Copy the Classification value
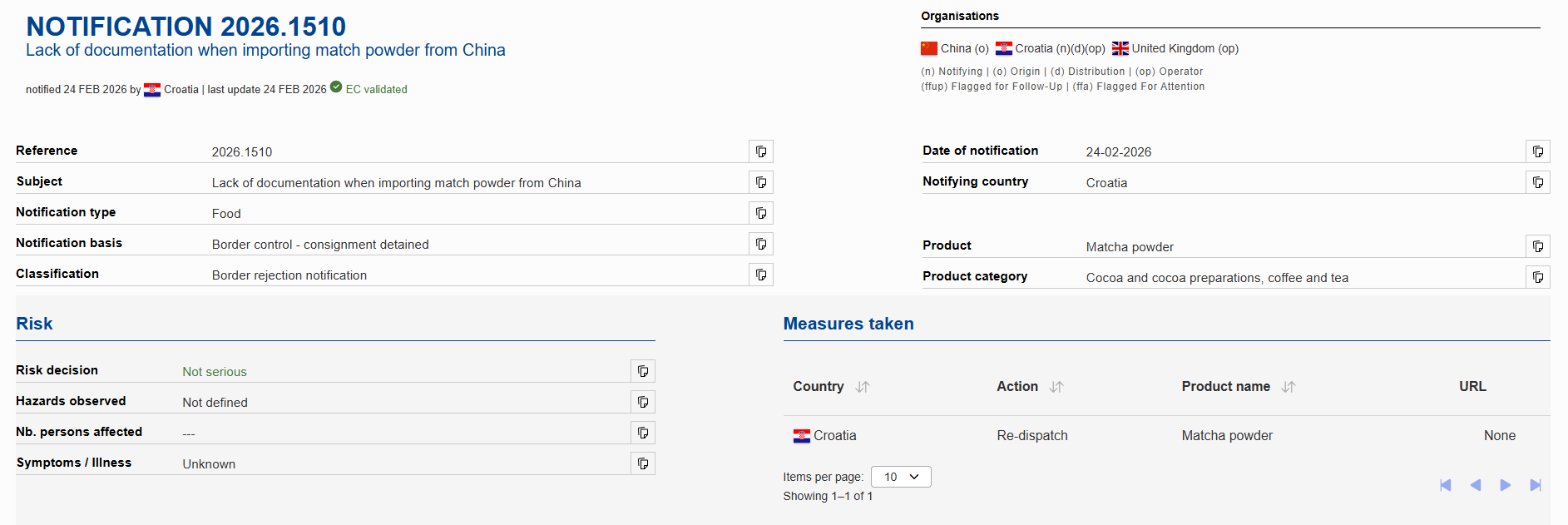 761,275
